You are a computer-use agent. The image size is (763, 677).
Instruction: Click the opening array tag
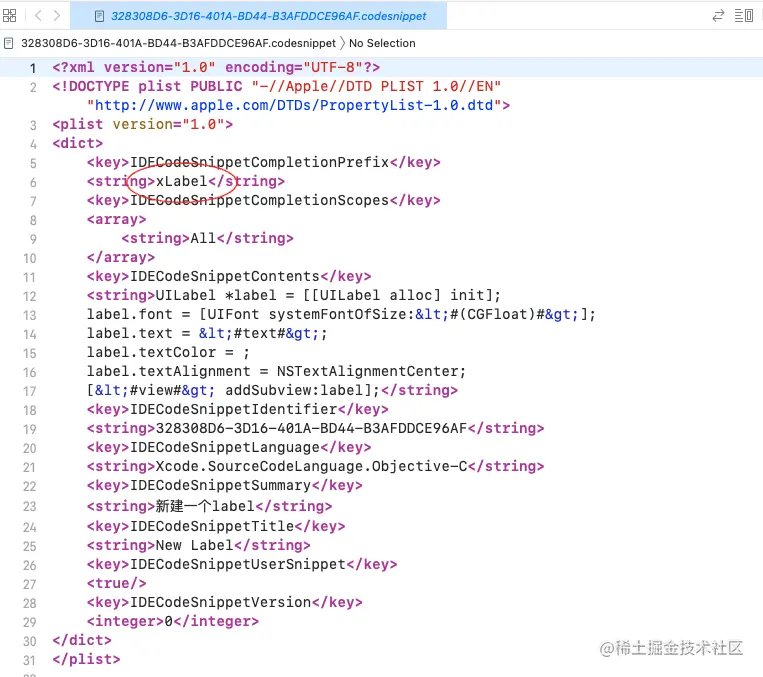[x=116, y=219]
